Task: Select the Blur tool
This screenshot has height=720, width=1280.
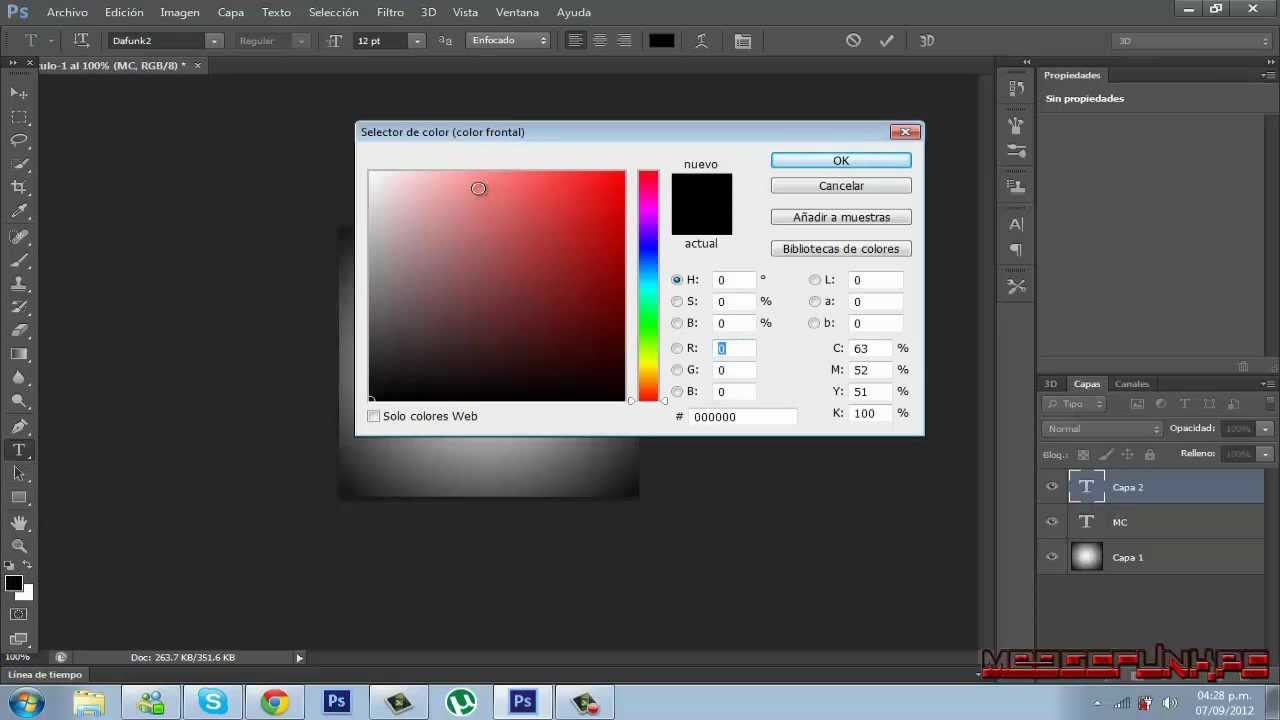Action: (19, 378)
